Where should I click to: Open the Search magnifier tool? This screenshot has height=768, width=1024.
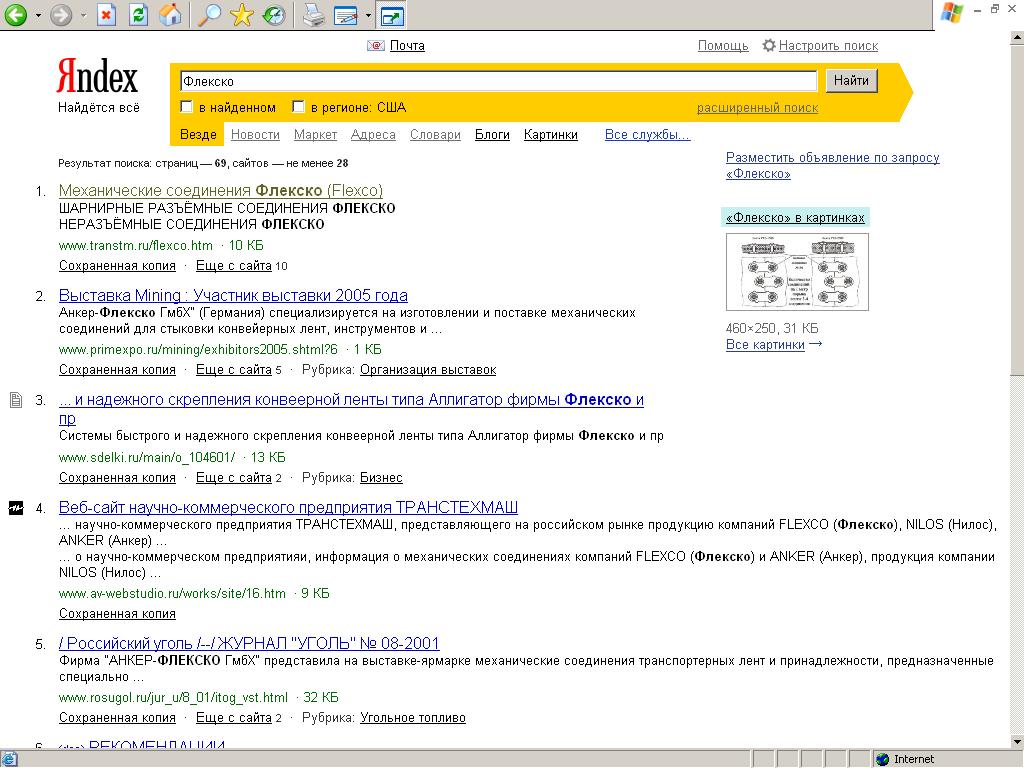(209, 15)
